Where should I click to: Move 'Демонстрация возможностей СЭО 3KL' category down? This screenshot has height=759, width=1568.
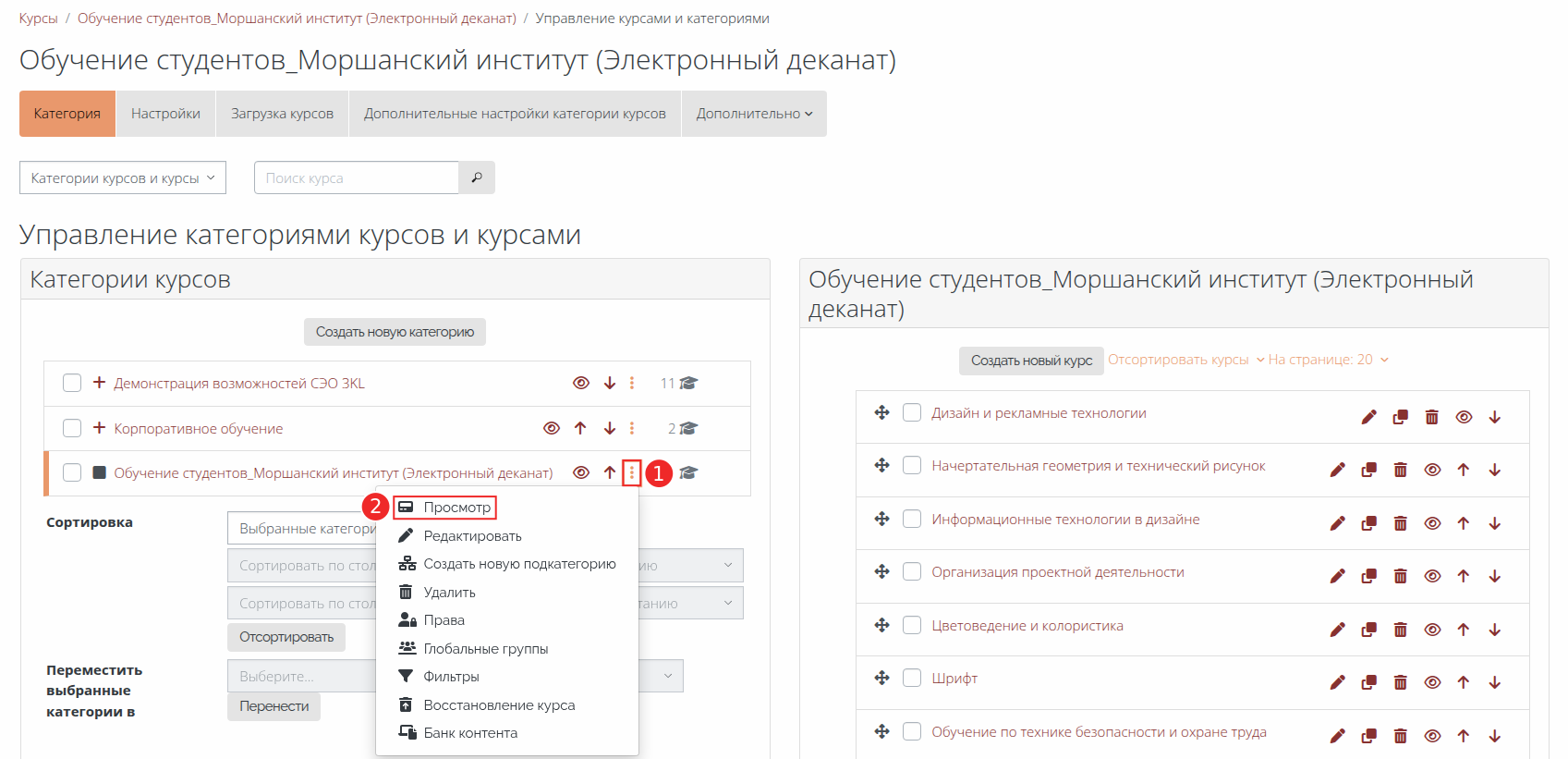[610, 383]
